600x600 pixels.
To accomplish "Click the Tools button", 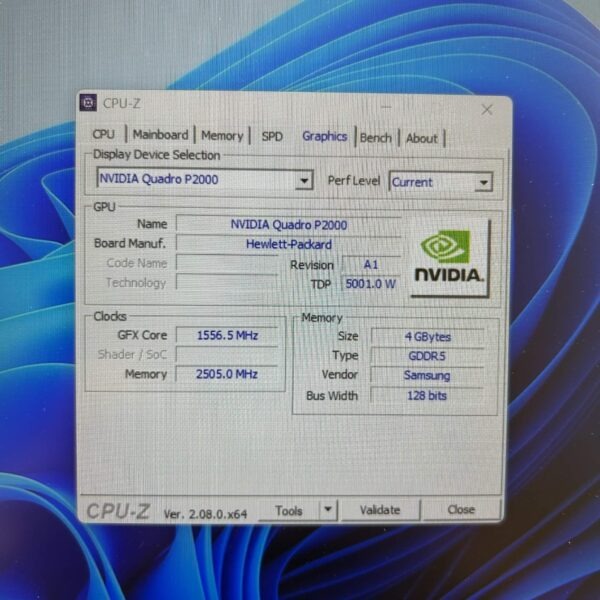I will pos(289,510).
